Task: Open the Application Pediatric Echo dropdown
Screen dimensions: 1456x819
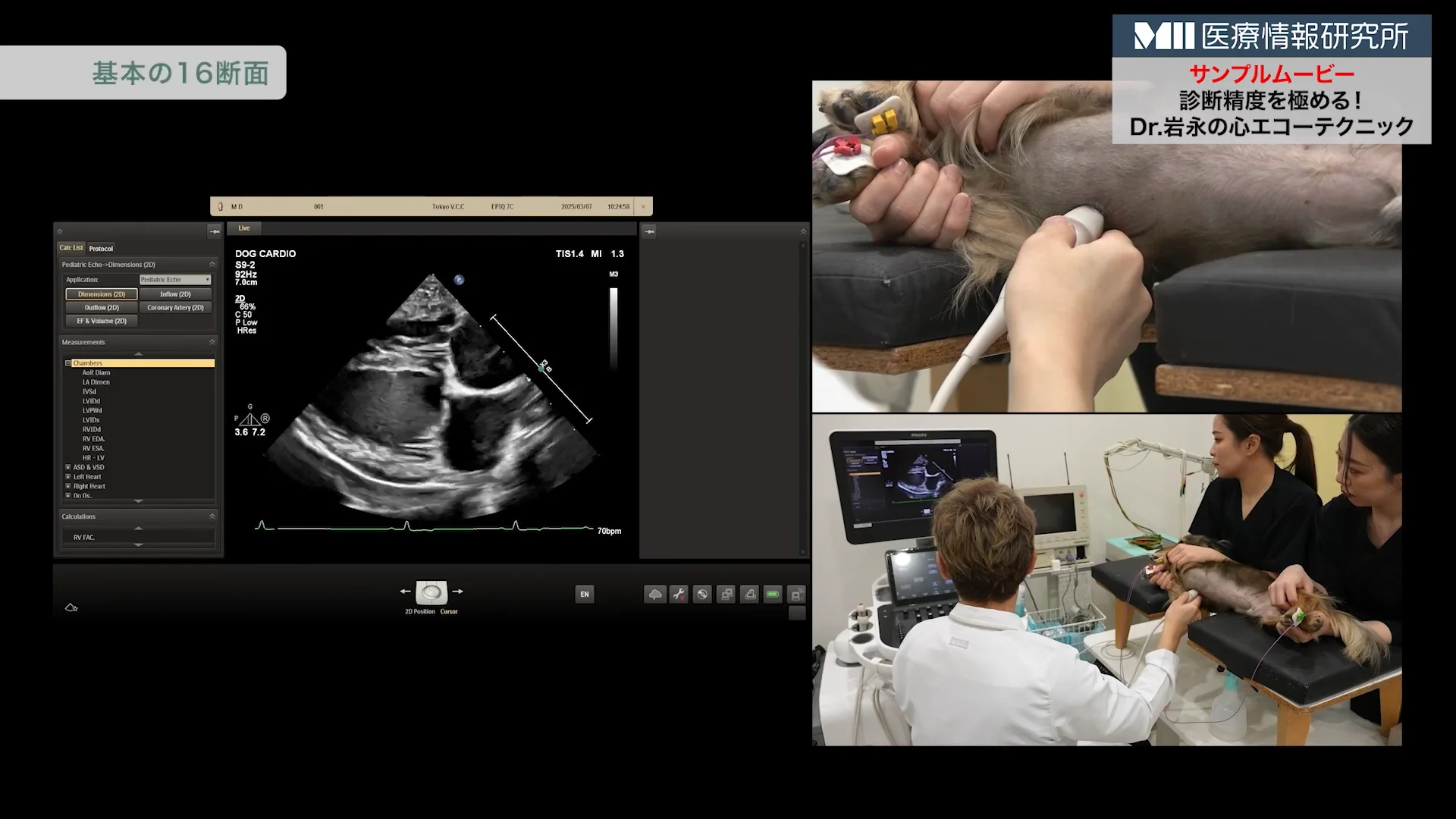Action: (175, 280)
